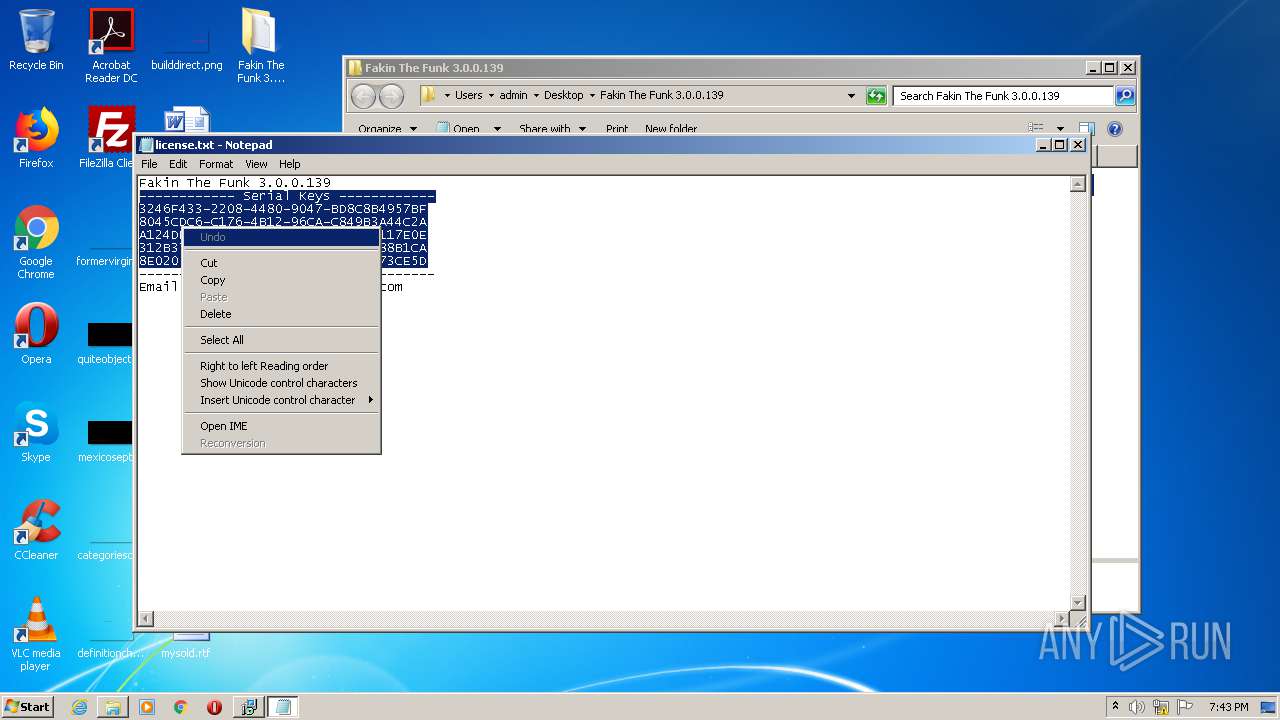
Task: Open Google Chrome desktop shortcut
Action: pos(36,243)
